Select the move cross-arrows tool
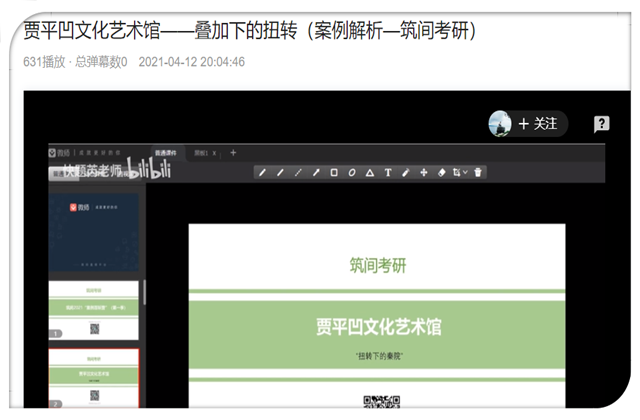640x420 pixels. tap(424, 172)
